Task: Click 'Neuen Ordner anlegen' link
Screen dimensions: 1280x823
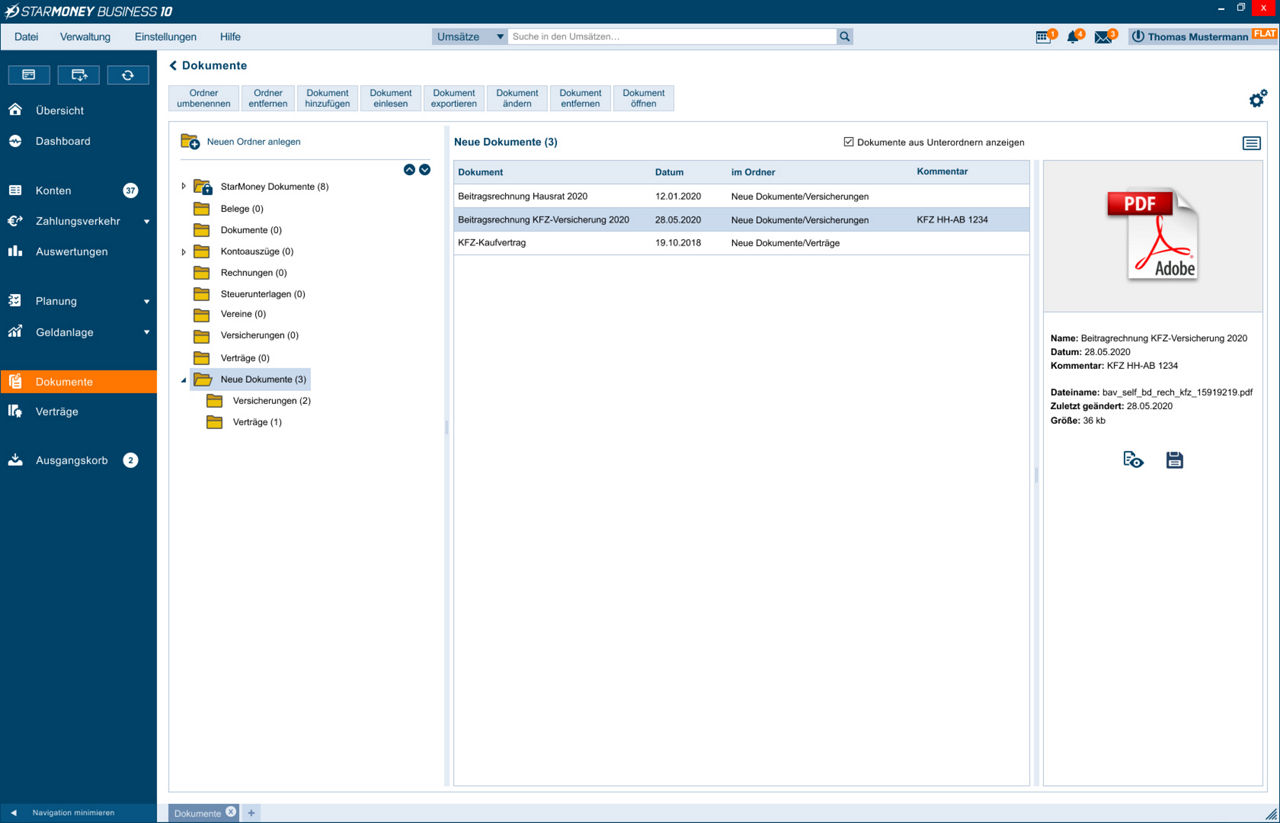Action: 253,142
